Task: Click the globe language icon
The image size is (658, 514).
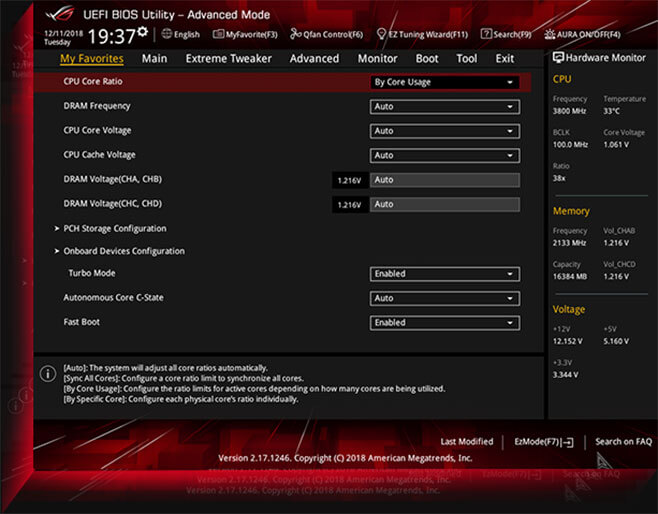Action: pos(167,34)
